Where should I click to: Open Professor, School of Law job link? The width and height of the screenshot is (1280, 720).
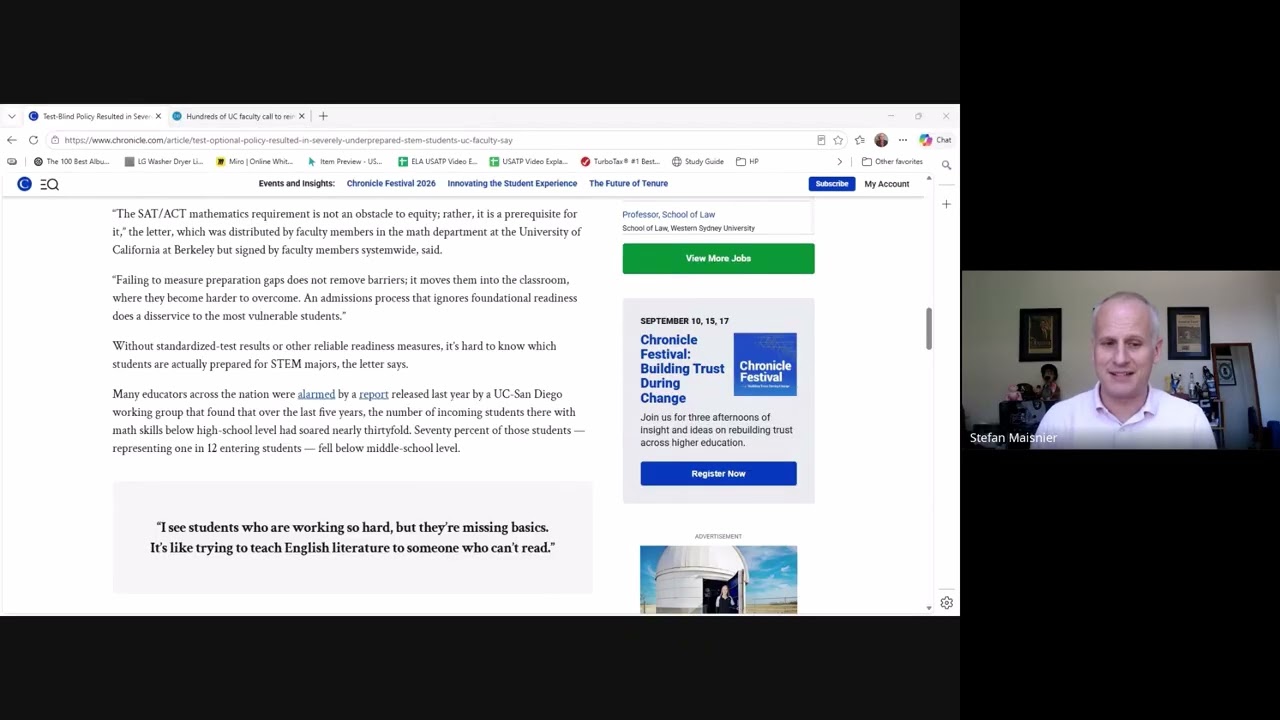[668, 214]
